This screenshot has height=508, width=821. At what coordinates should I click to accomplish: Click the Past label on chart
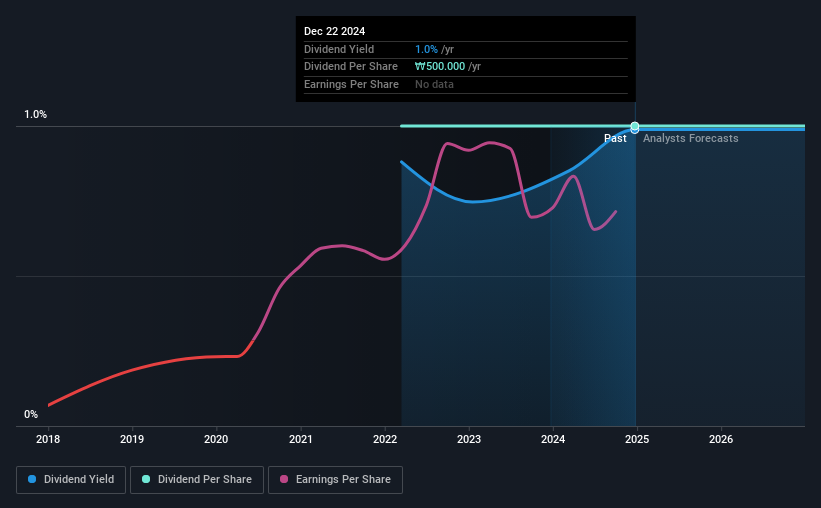[615, 138]
